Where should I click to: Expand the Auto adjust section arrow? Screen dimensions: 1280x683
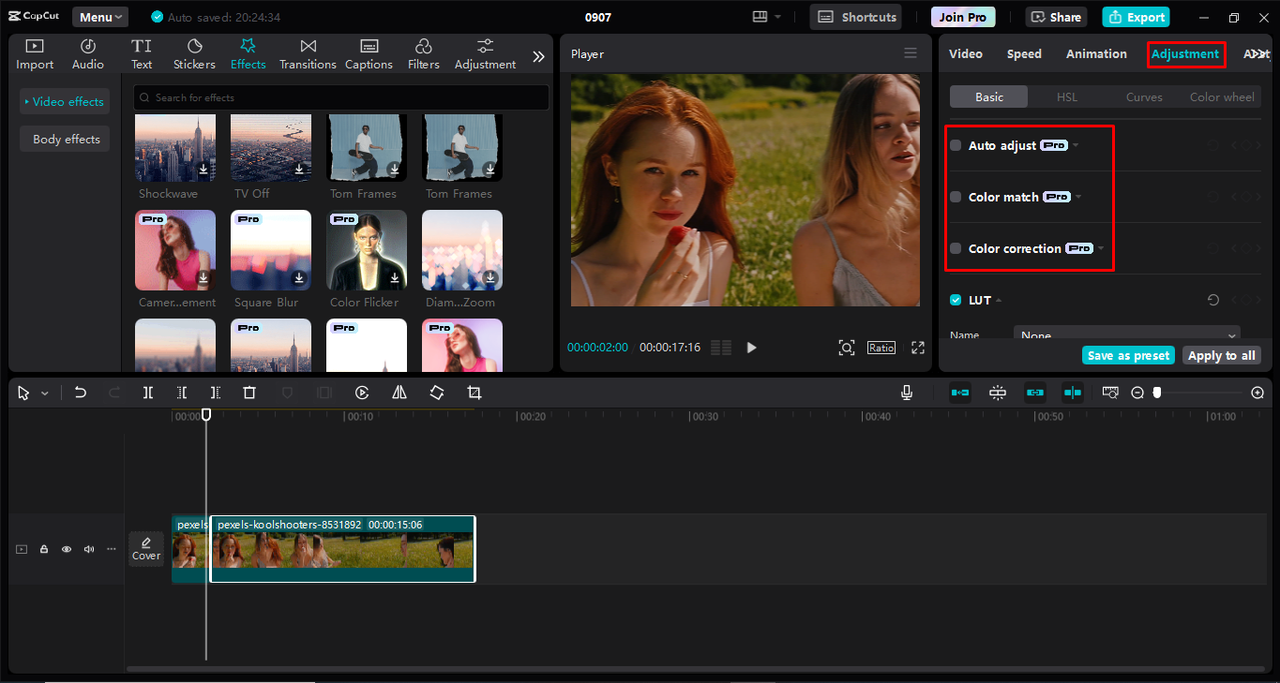point(1076,146)
